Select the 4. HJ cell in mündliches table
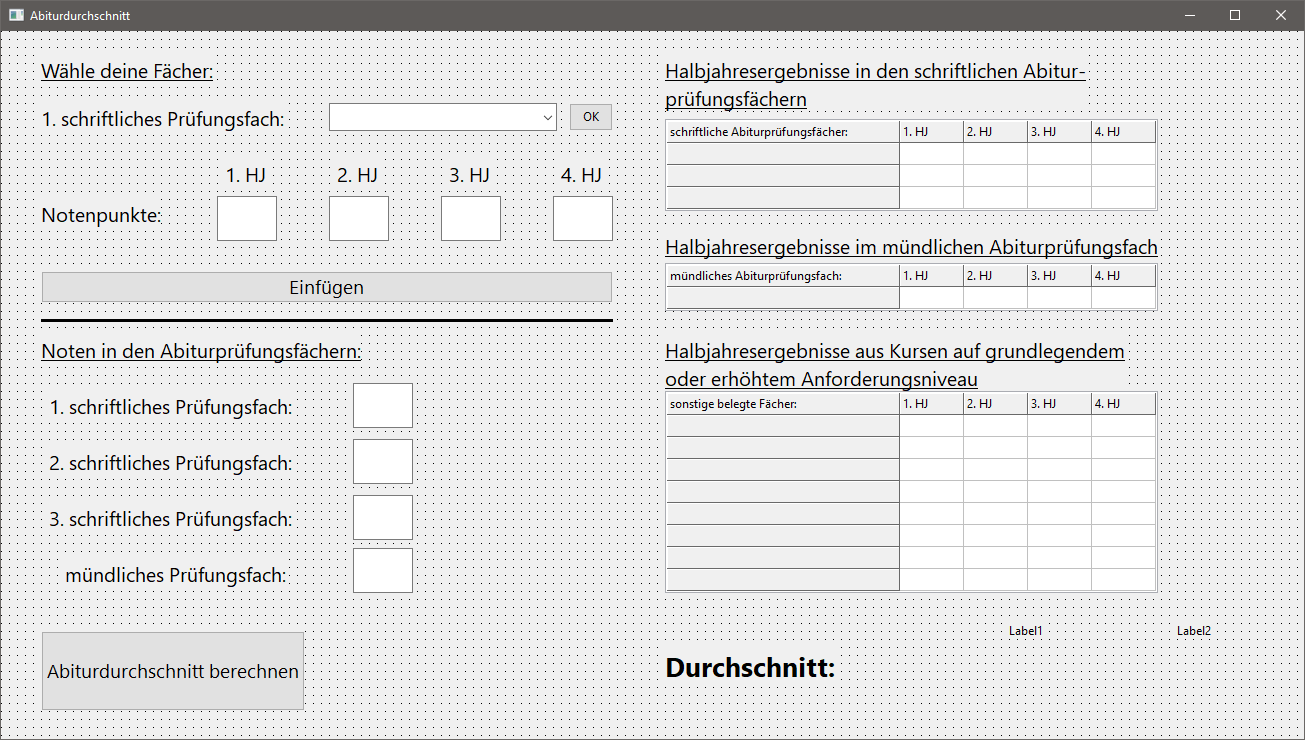 (x=1123, y=298)
